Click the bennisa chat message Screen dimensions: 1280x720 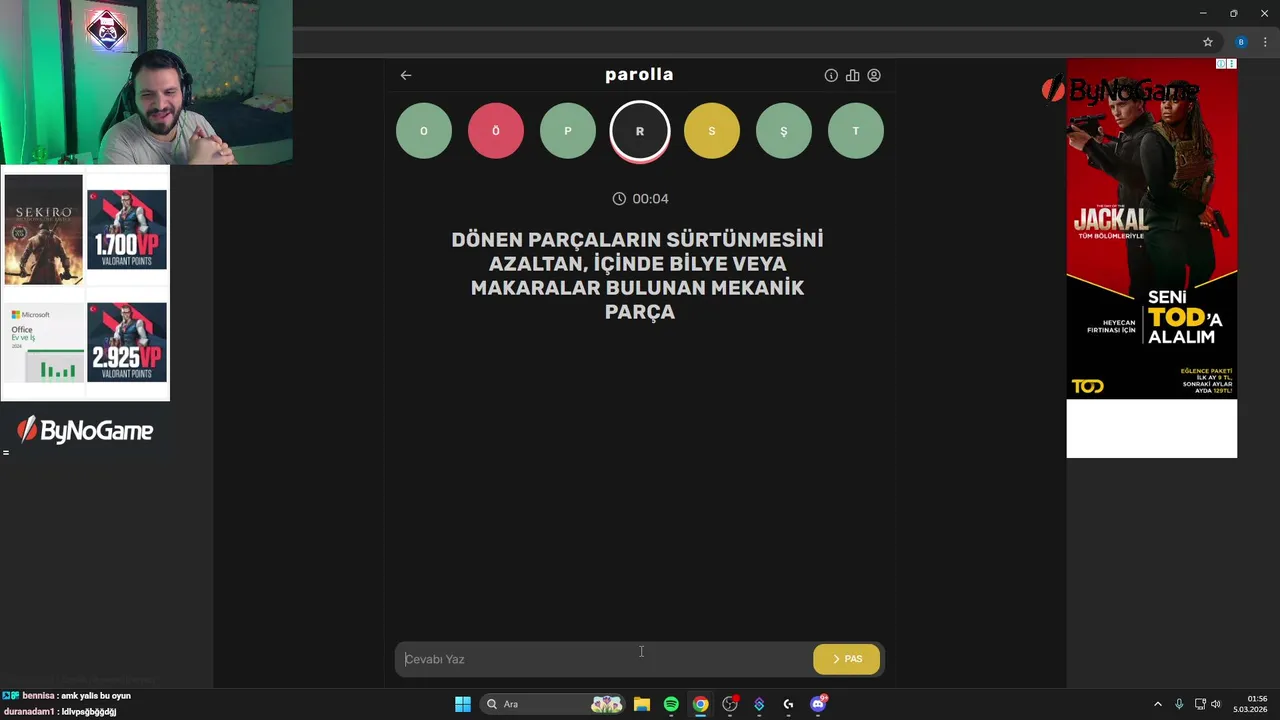pos(67,695)
